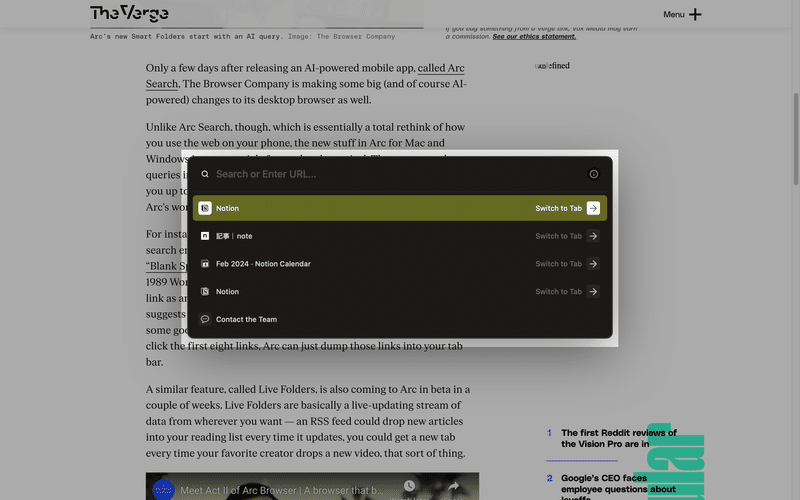Click the YouTube channel avatar in video embed
Screen dimensions: 800x500
[x=163, y=490]
